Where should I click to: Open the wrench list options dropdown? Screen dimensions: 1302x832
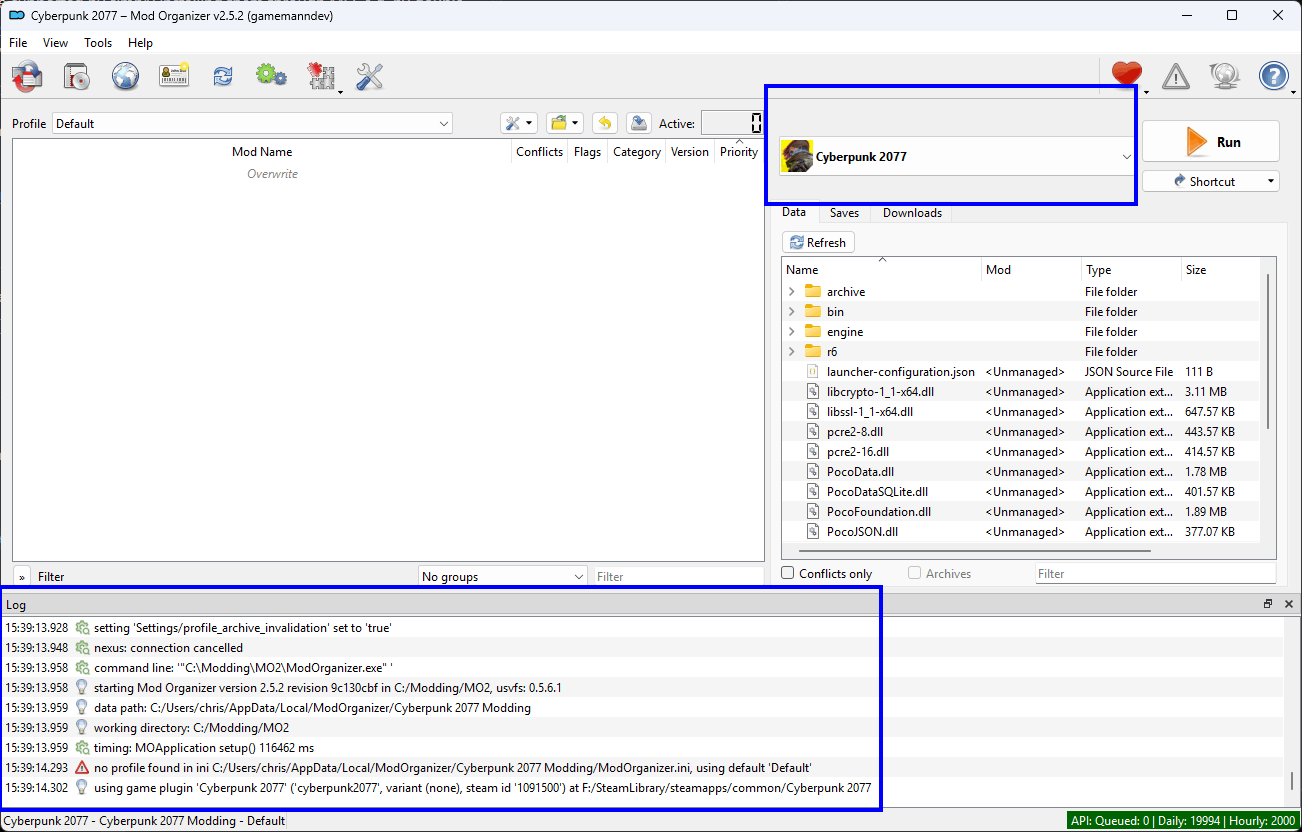pos(519,123)
